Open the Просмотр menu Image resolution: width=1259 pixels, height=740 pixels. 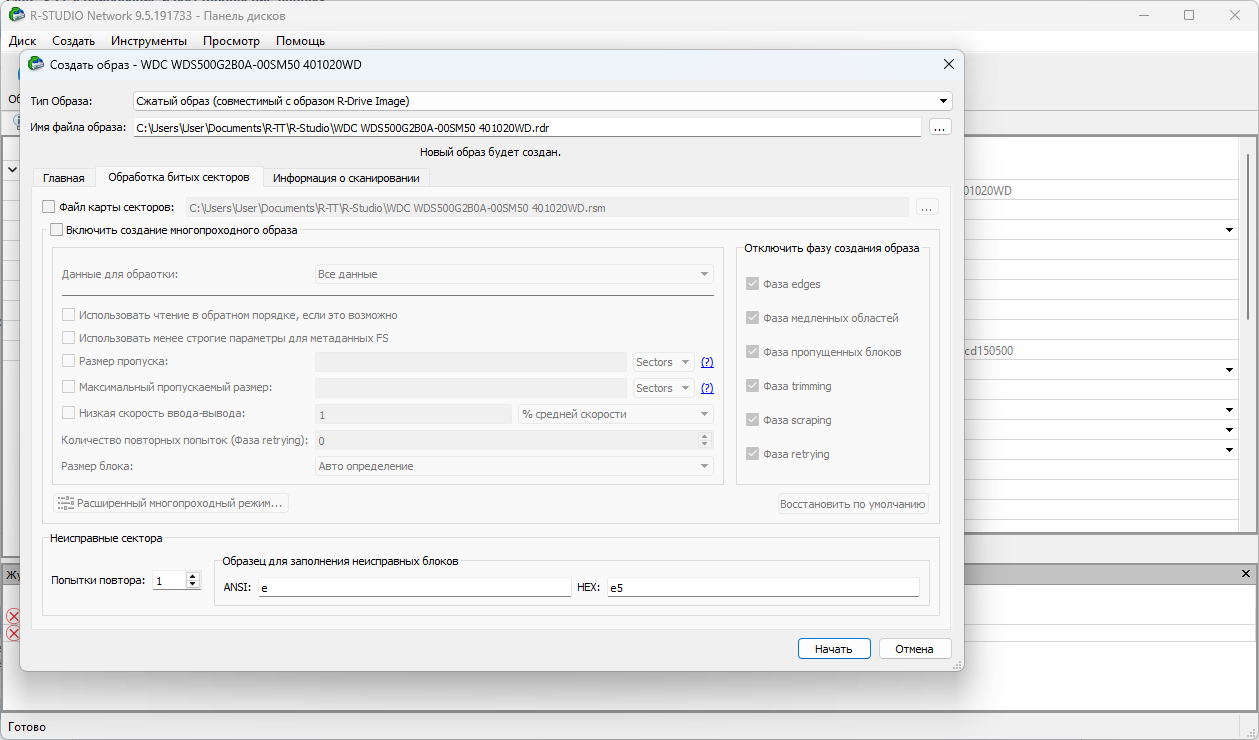pos(231,41)
